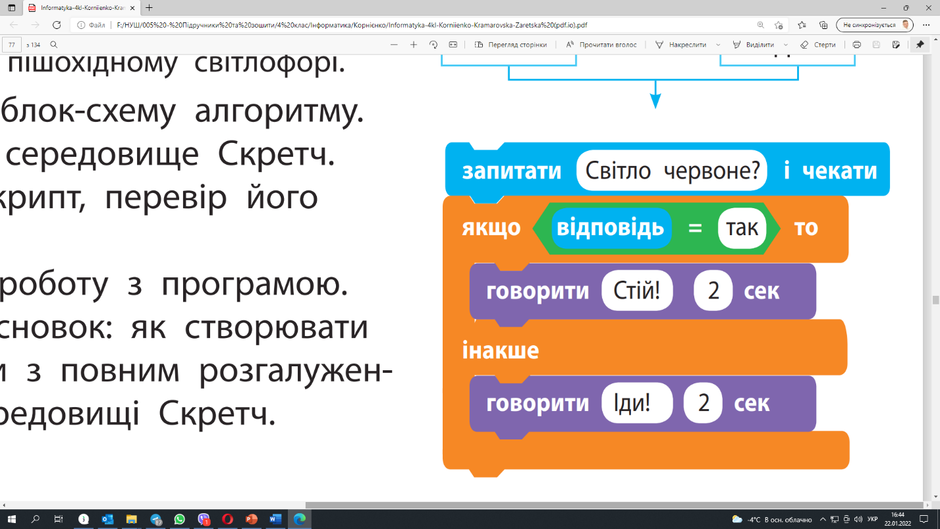Viewport: 940px width, 529px height.
Task: Click the 'Іди!' text in say block
Action: [637, 402]
